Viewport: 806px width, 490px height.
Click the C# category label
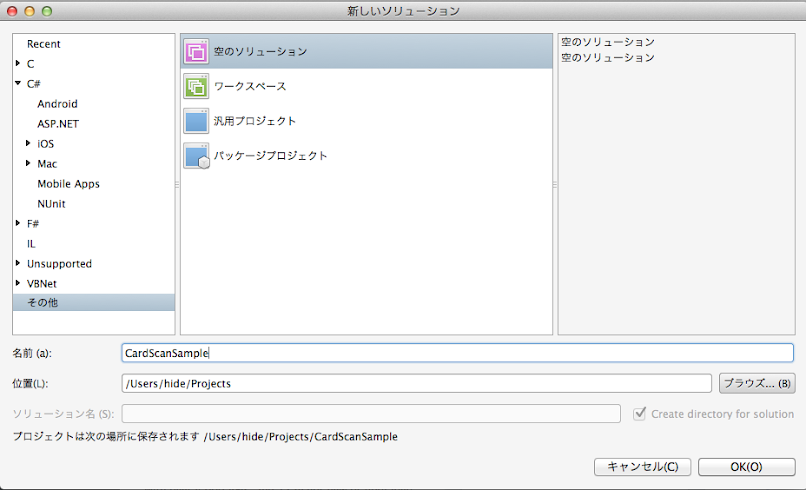(x=33, y=84)
